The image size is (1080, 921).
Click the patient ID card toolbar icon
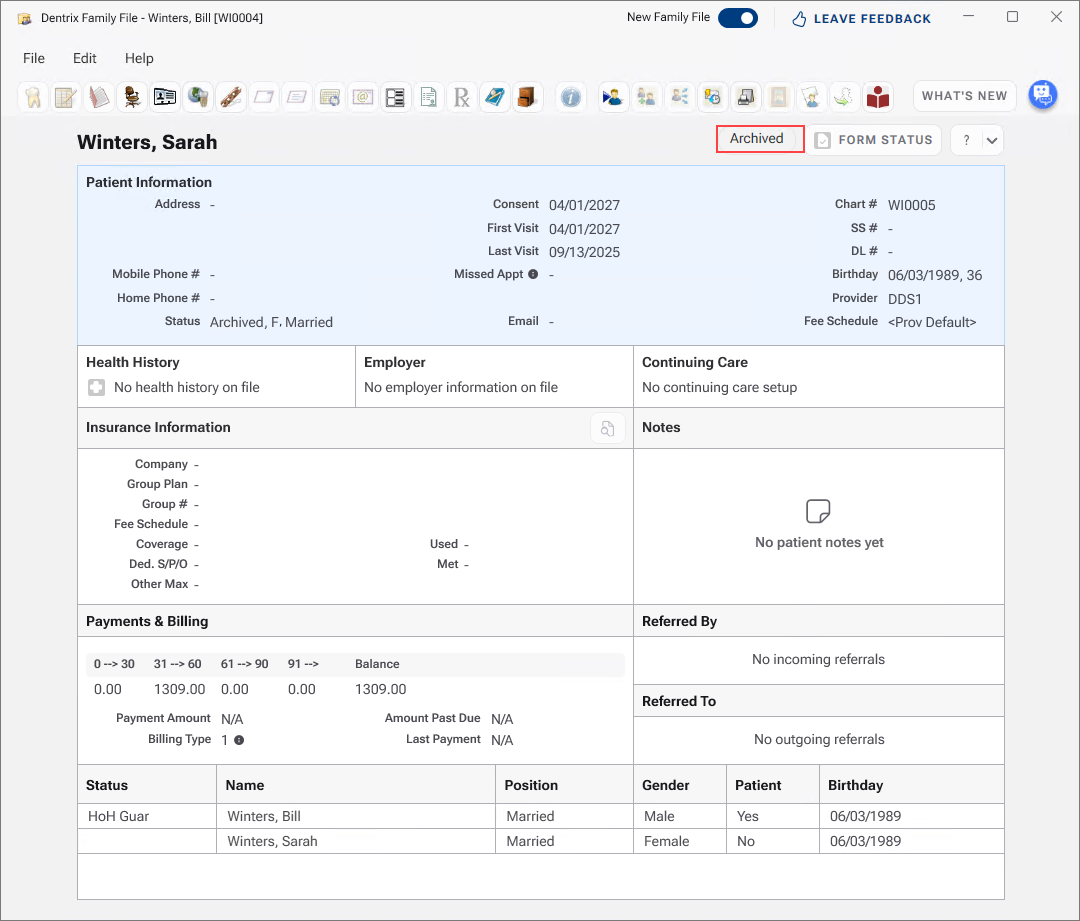pos(165,97)
